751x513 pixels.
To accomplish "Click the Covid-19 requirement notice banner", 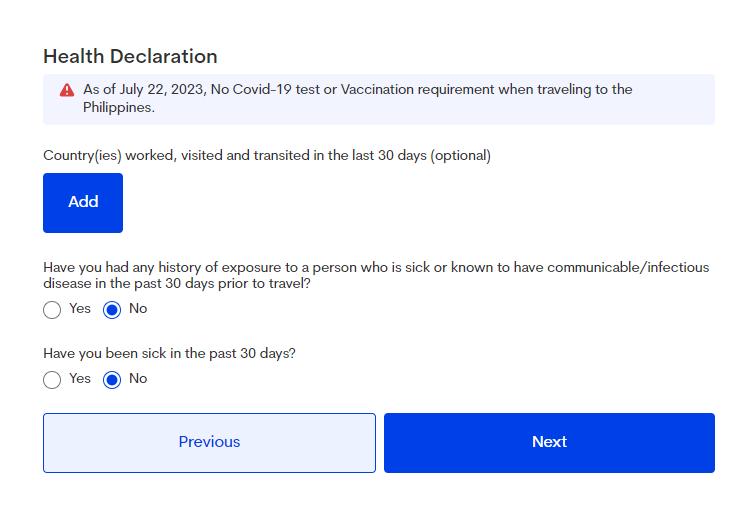I will (x=379, y=99).
